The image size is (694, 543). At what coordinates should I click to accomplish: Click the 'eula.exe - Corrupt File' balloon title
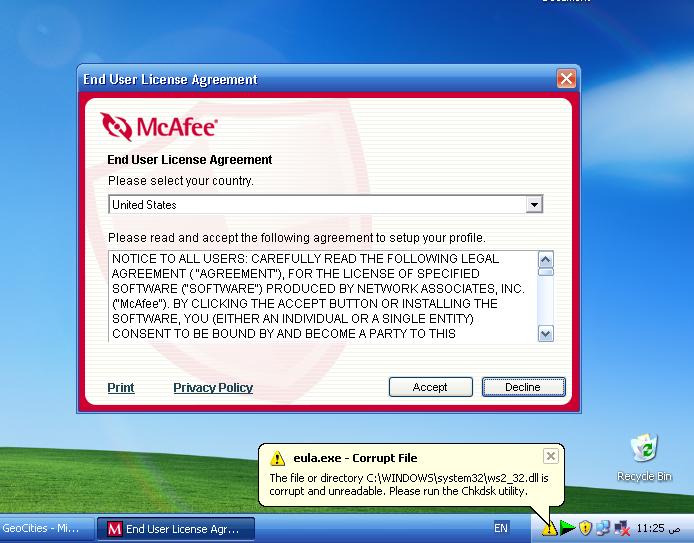click(355, 458)
